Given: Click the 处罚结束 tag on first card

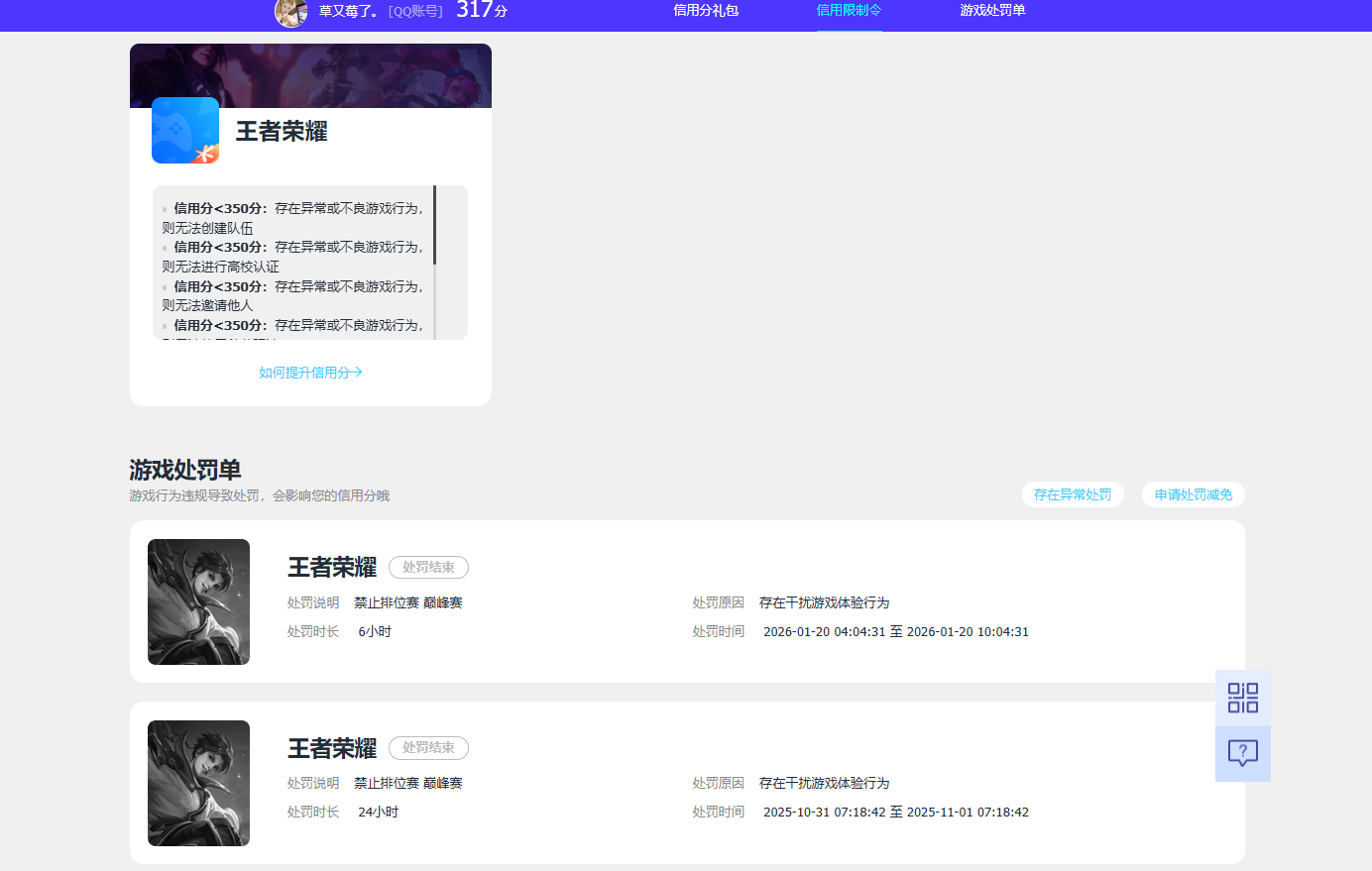Looking at the screenshot, I should coord(428,567).
